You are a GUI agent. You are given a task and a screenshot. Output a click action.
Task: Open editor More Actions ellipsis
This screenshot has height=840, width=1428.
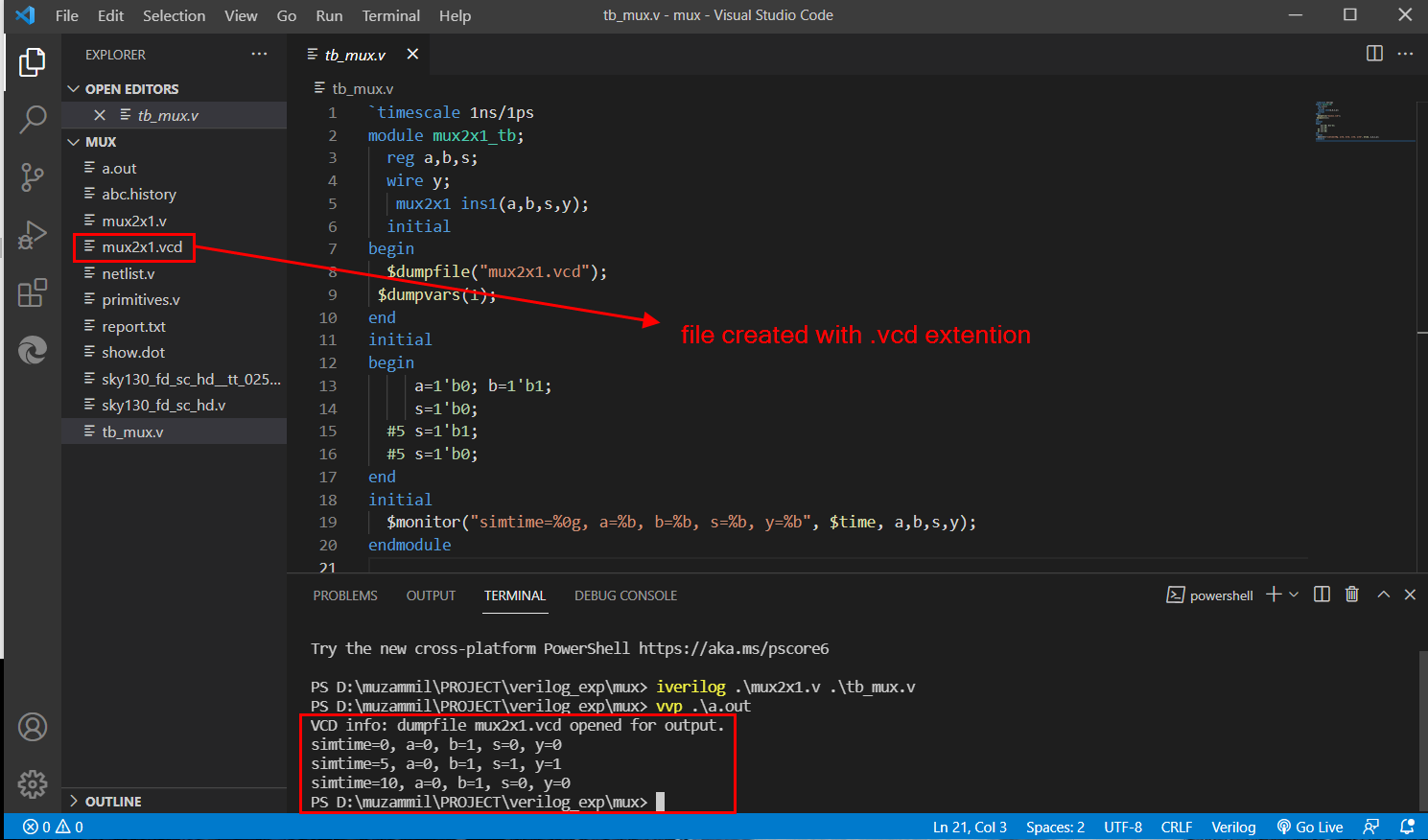[1405, 54]
